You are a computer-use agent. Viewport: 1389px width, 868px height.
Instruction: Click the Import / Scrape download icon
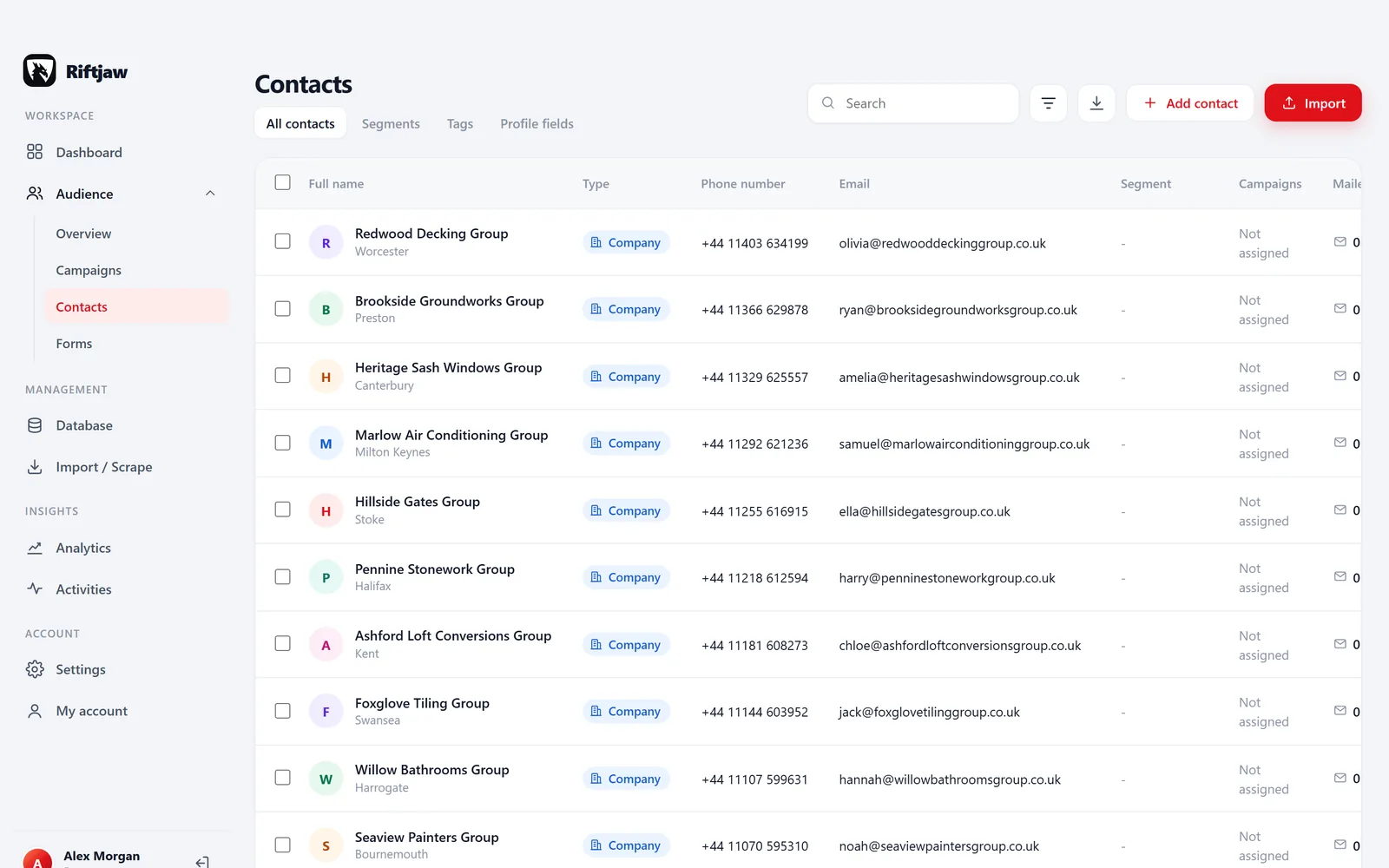pos(35,467)
